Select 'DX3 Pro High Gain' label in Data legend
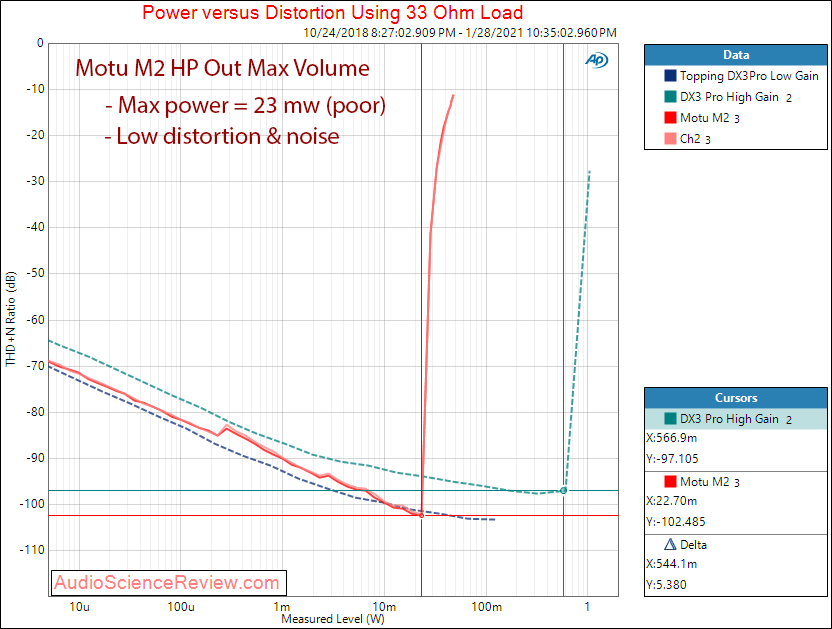Screen dimensions: 832x629 coord(729,97)
